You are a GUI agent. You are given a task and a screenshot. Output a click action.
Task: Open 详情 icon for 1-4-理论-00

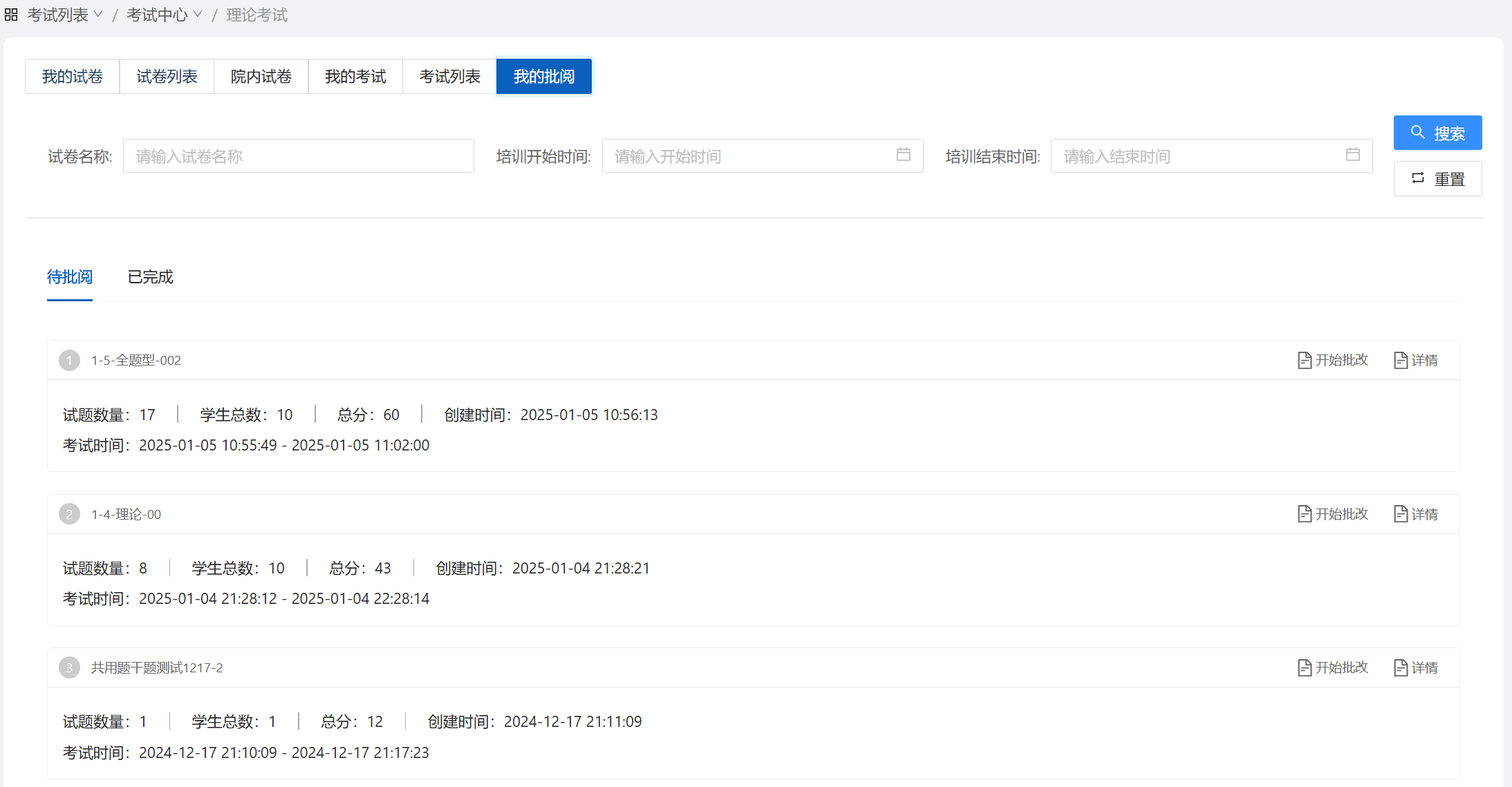point(1400,514)
